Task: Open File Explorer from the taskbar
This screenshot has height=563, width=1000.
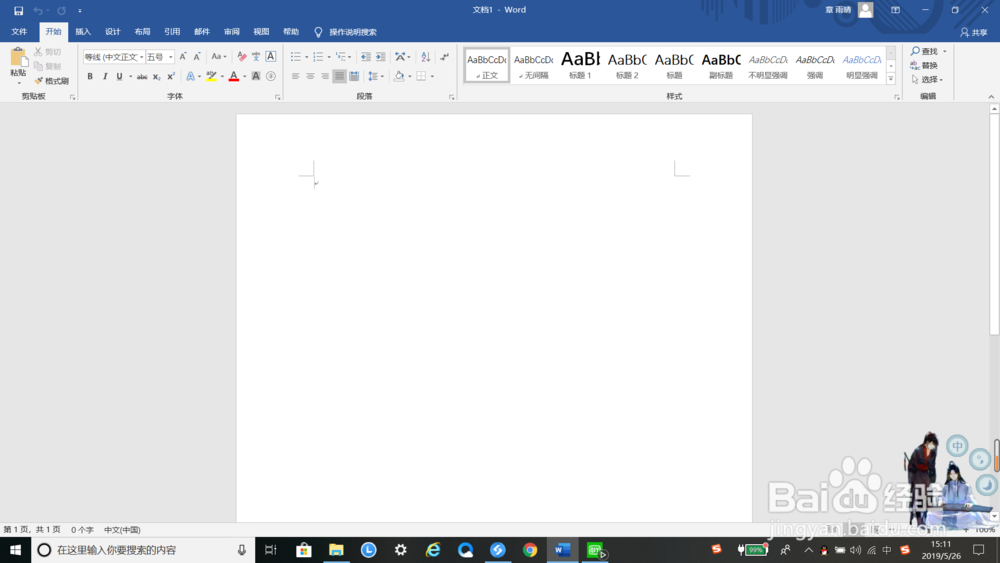Action: tap(336, 550)
